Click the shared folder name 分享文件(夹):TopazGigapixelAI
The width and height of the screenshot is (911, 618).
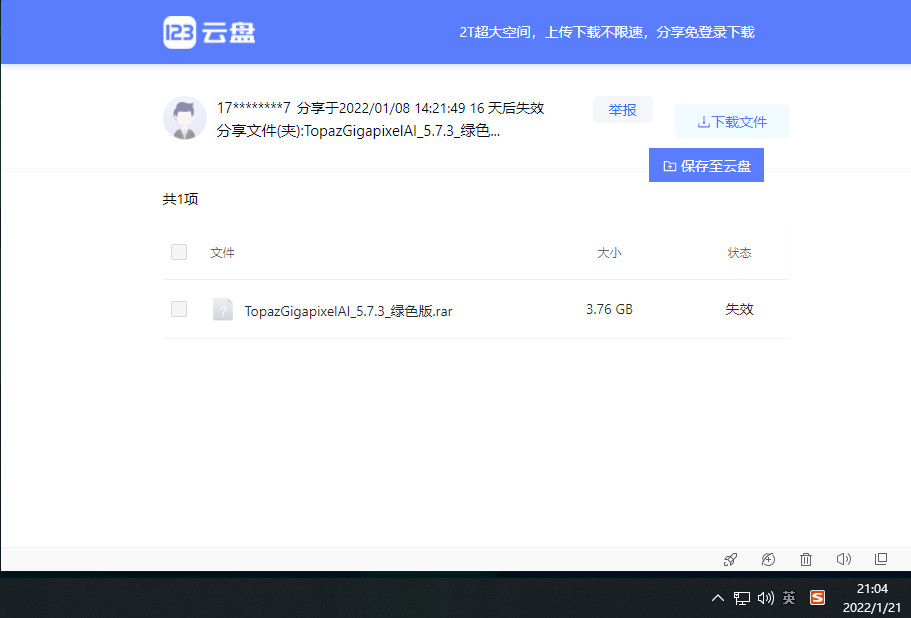358,131
